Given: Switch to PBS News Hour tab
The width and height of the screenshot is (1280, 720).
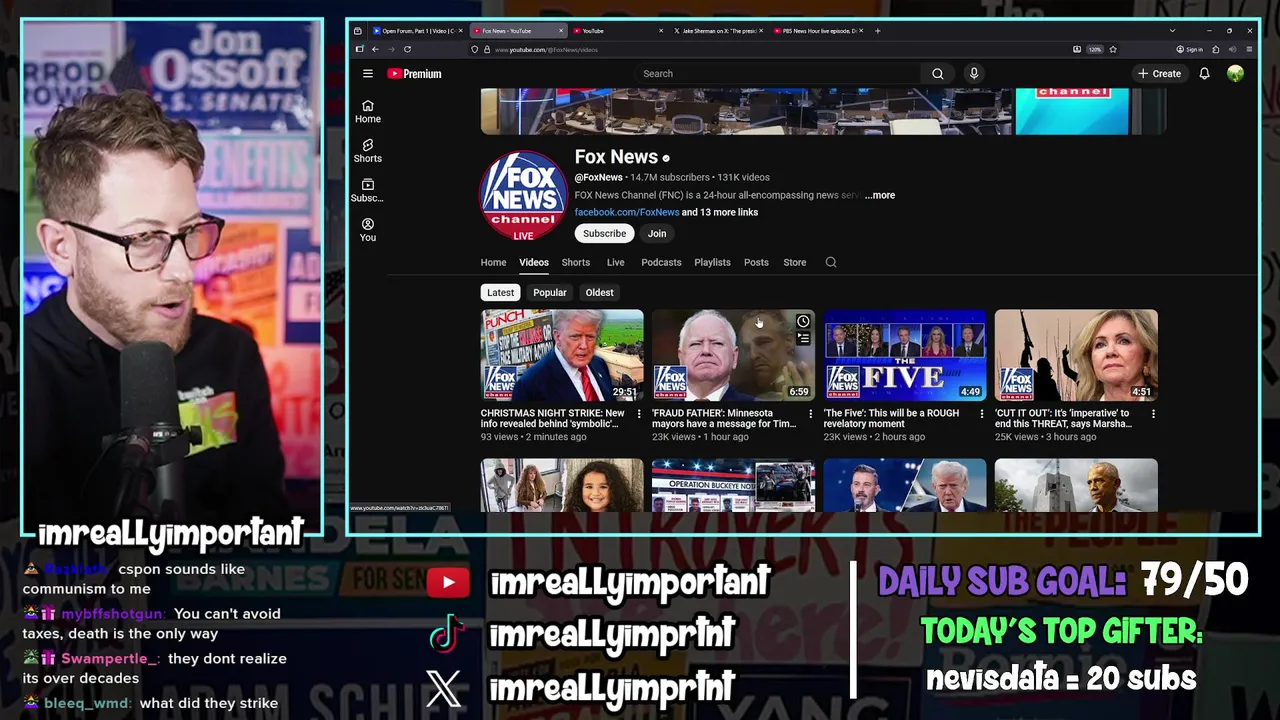Looking at the screenshot, I should tap(818, 31).
